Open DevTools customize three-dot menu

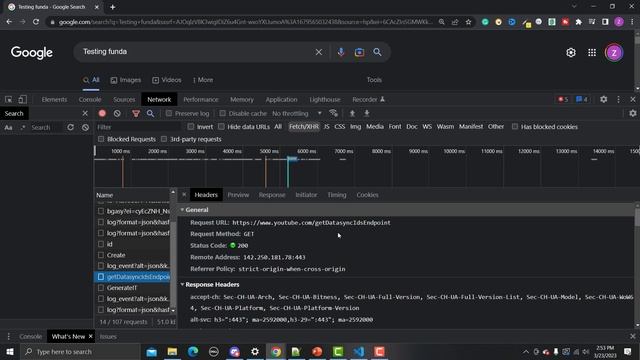(618, 99)
